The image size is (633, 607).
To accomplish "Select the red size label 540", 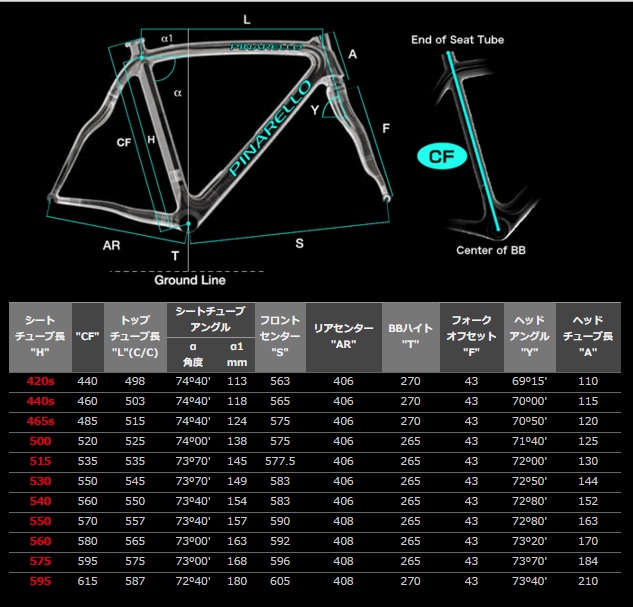I will pyautogui.click(x=40, y=501).
